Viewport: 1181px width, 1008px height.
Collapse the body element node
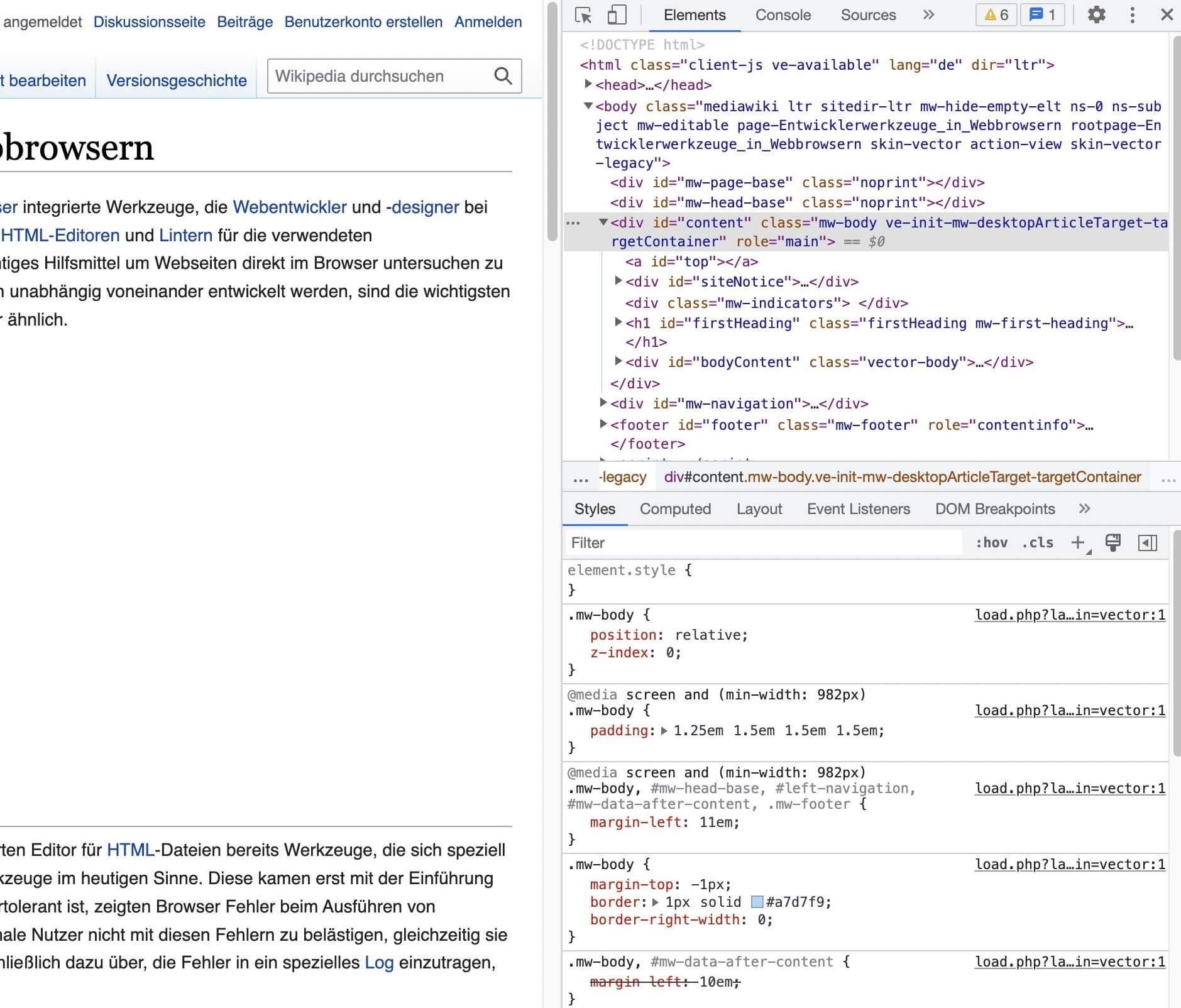click(x=588, y=105)
